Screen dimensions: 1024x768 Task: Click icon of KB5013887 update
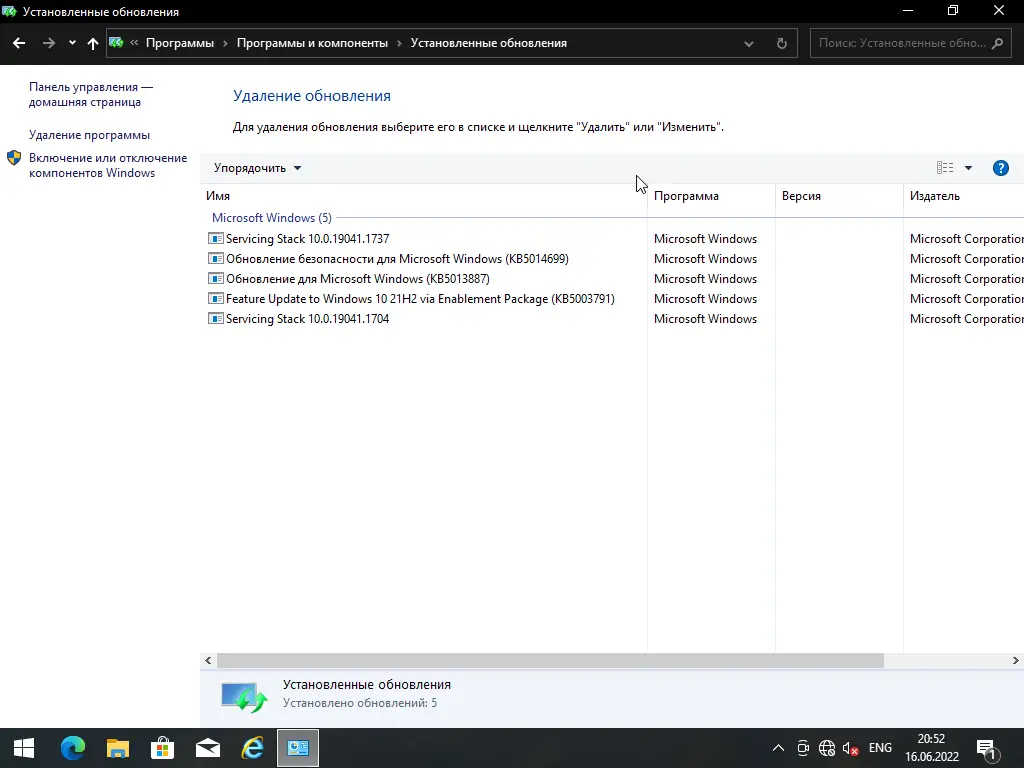216,279
